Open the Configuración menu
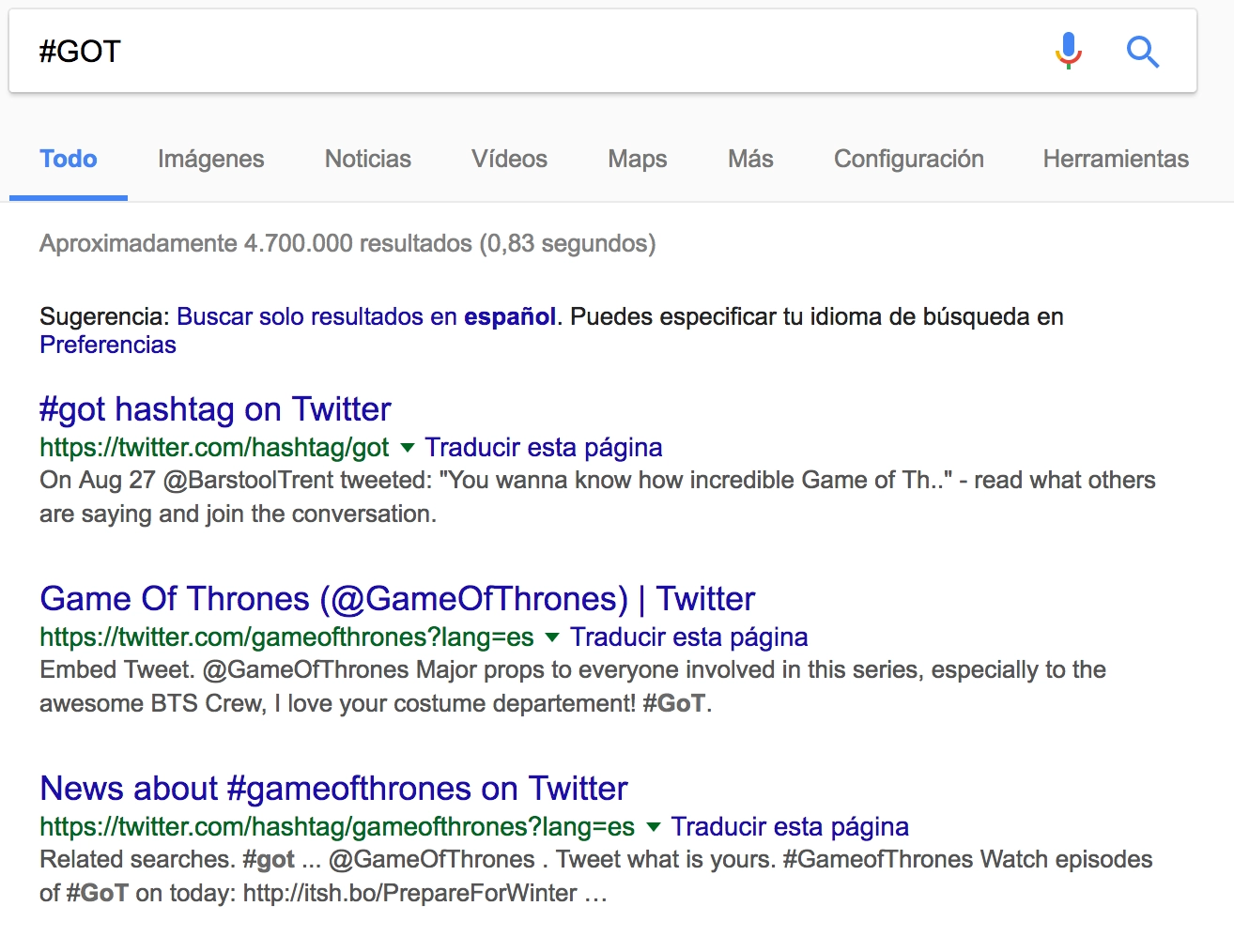Image resolution: width=1234 pixels, height=952 pixels. [908, 159]
